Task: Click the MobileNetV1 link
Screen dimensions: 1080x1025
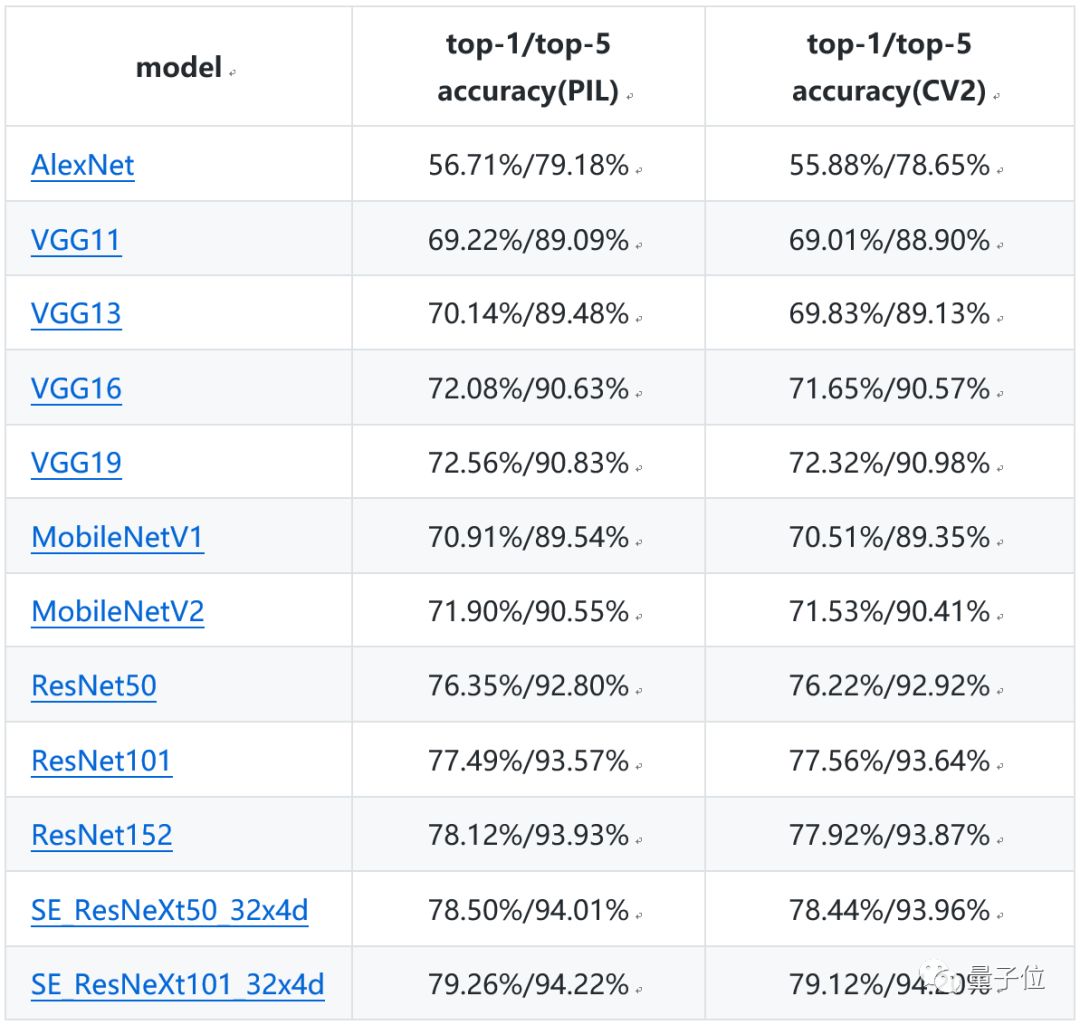Action: pyautogui.click(x=117, y=537)
